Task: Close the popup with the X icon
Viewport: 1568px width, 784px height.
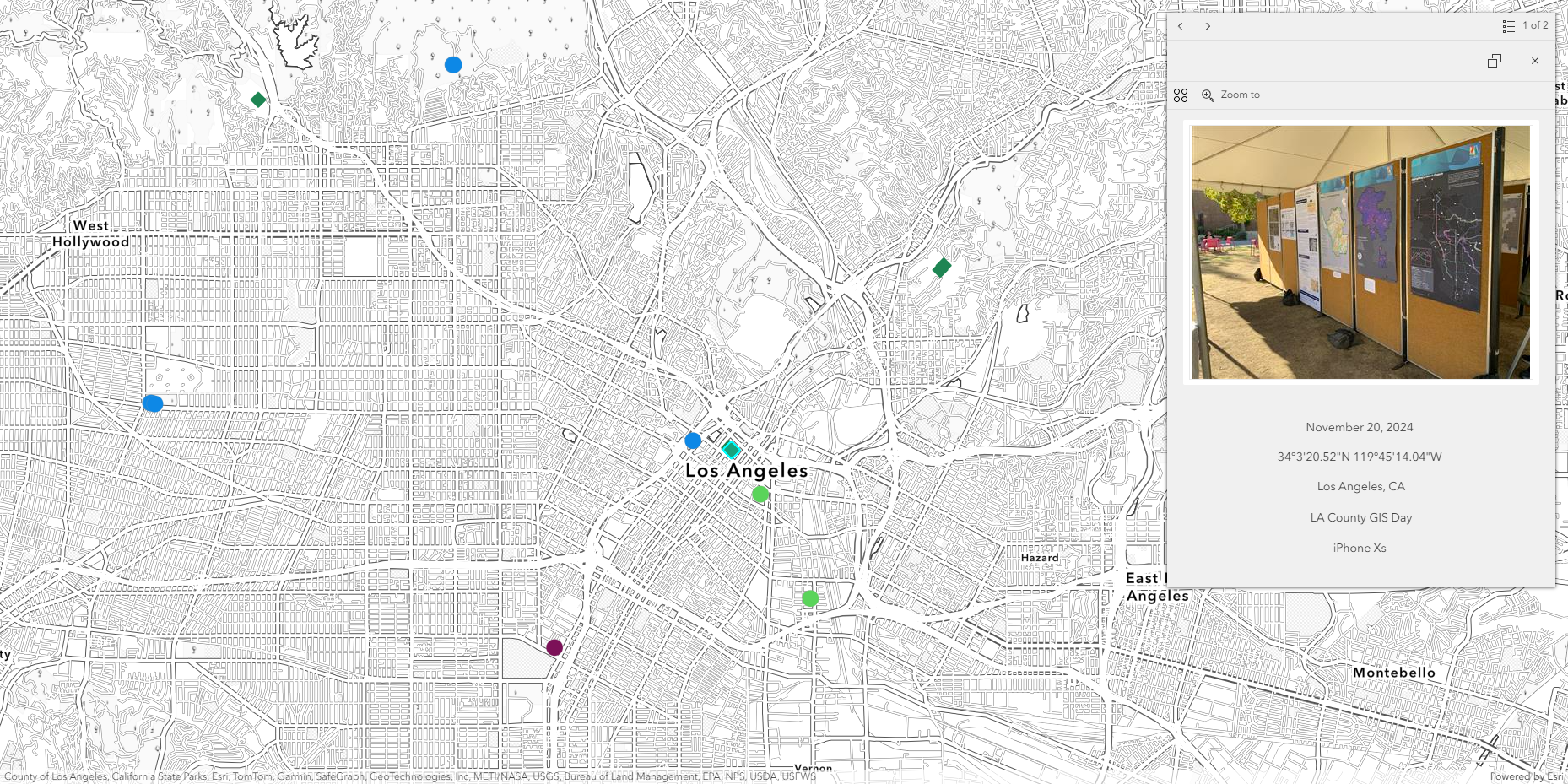Action: click(1535, 61)
